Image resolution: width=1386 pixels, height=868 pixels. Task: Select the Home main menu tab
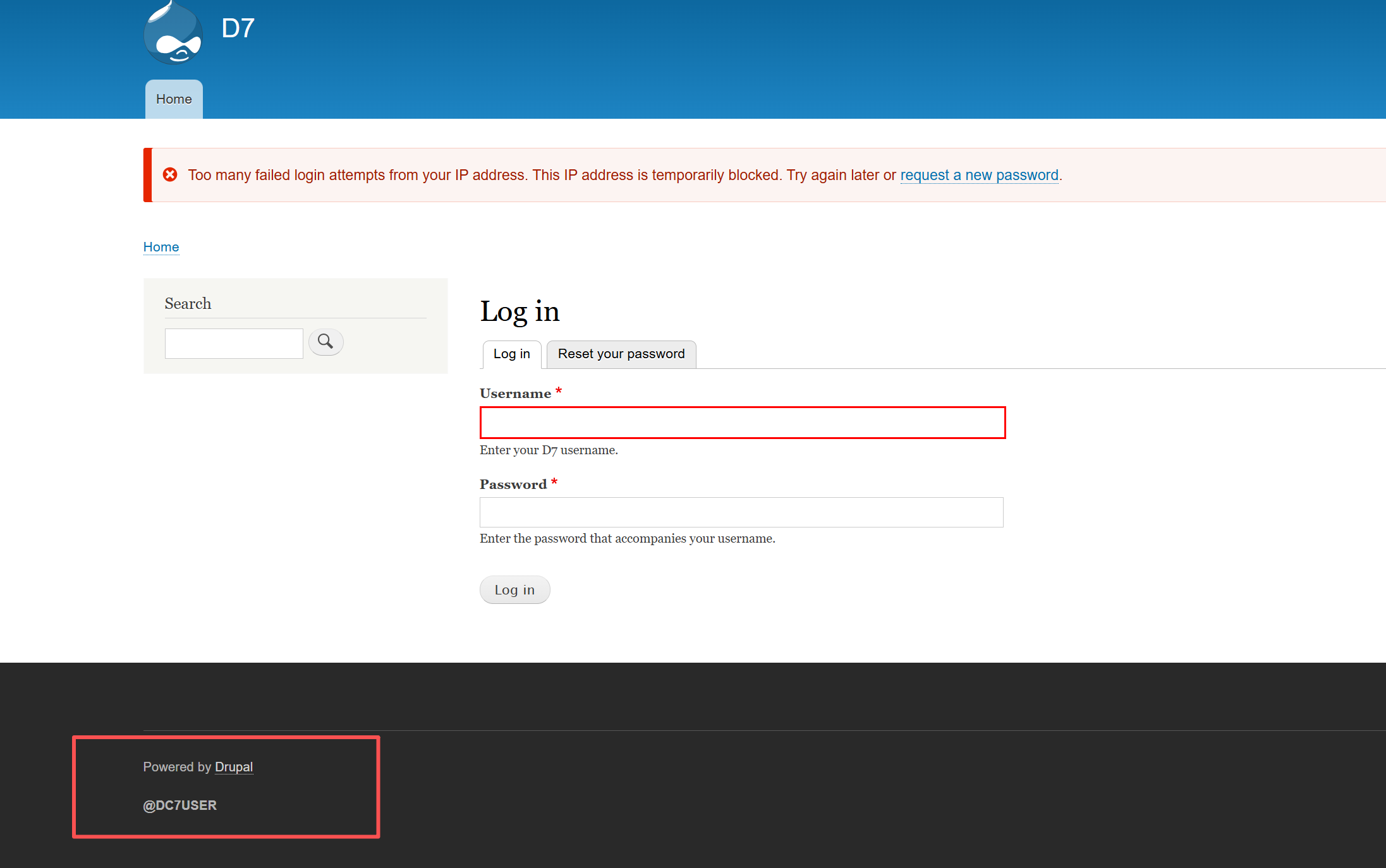174,99
